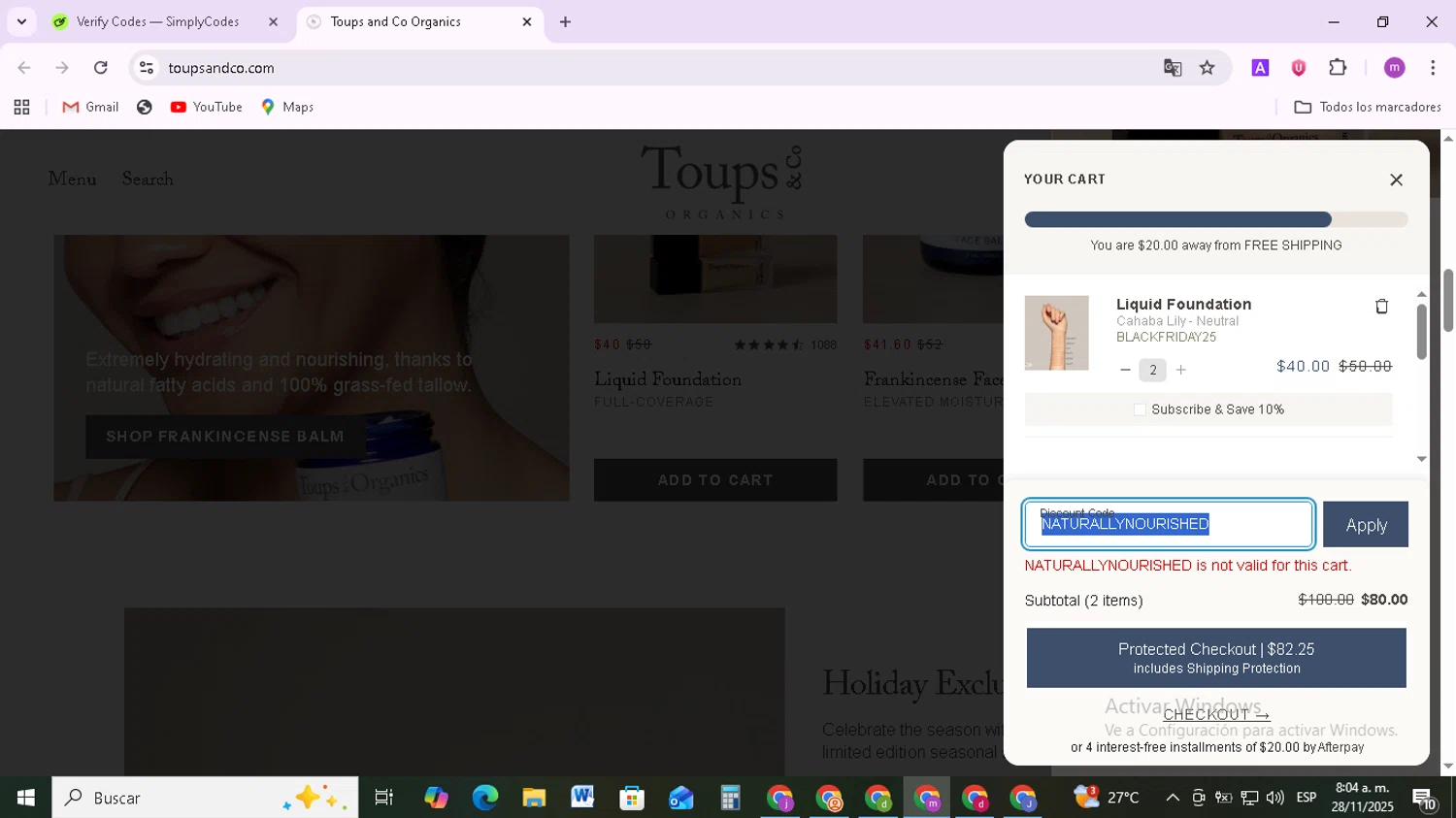
Task: Click the SHOP FRANKINCENSE BALM button
Action: [x=225, y=437]
